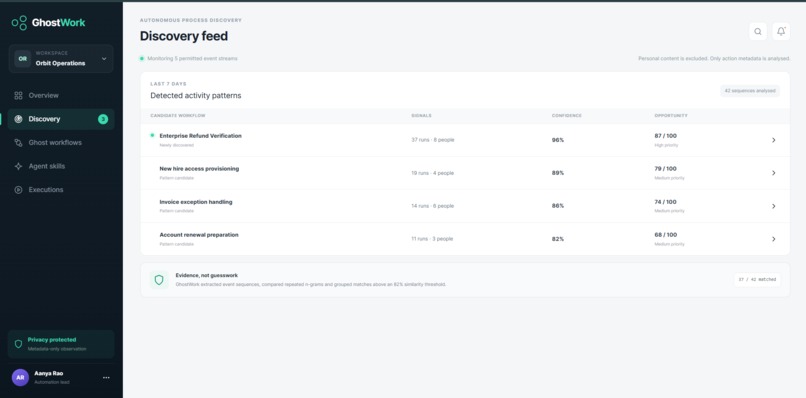The width and height of the screenshot is (806, 398).
Task: Click the 82% confidence value
Action: [558, 239]
